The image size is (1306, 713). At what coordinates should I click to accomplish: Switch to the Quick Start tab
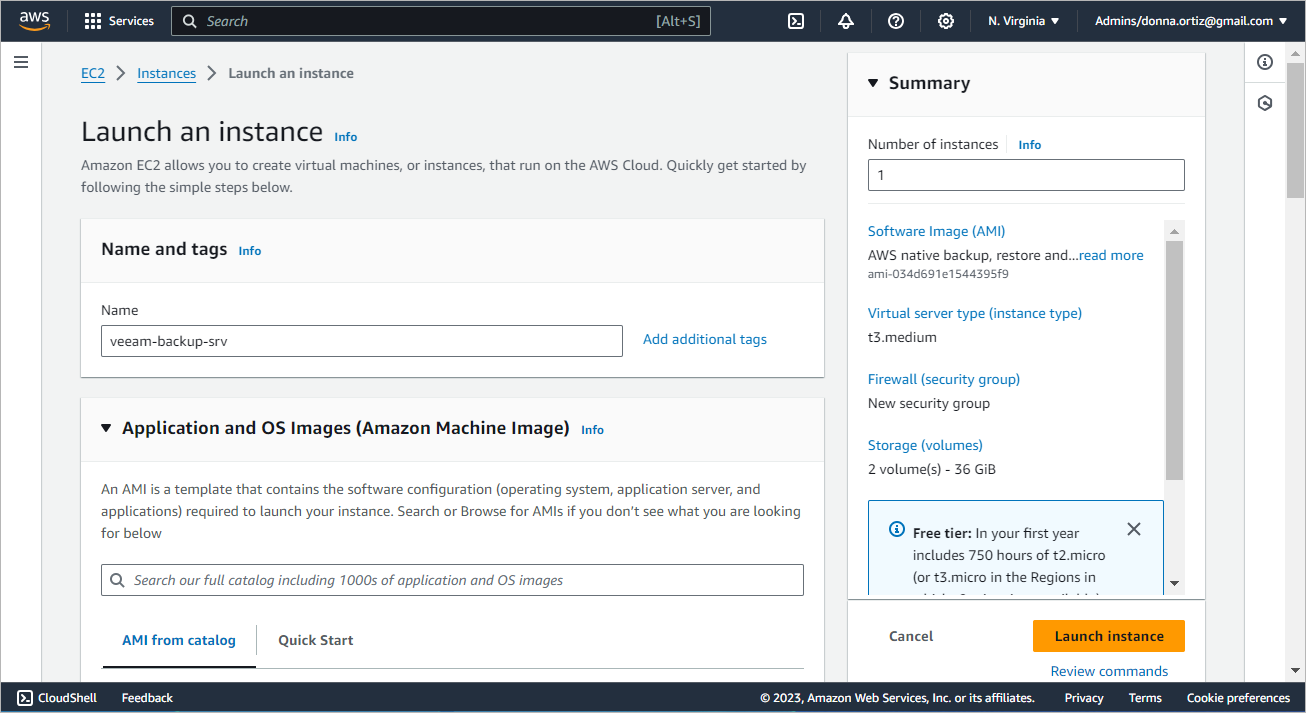315,640
